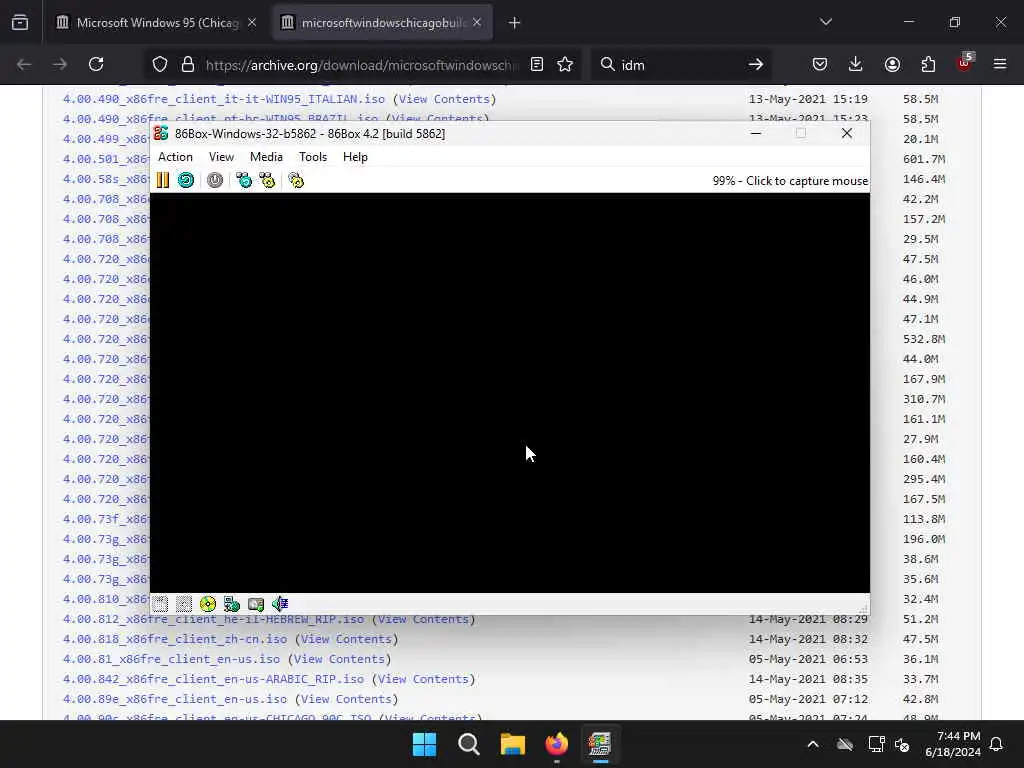Click View Contents for HEBREW_RIP.iso
Viewport: 1024px width, 768px height.
coord(423,619)
